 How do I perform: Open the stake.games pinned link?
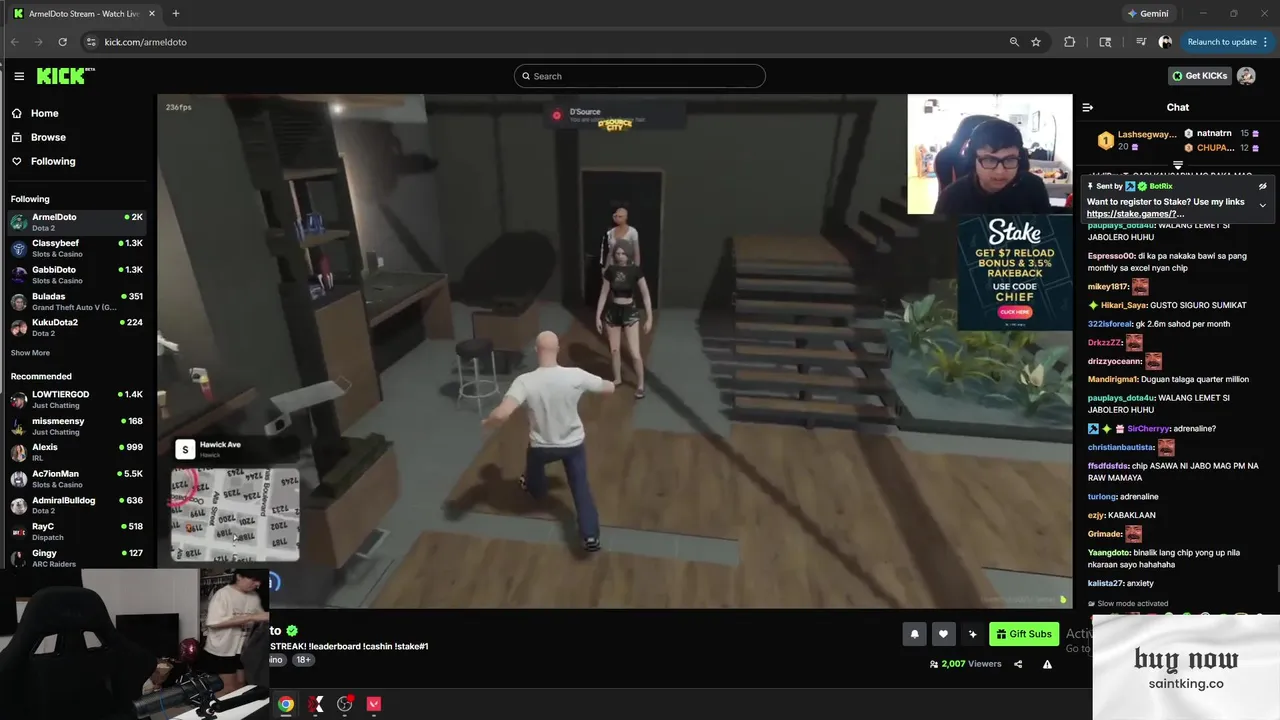1135,214
